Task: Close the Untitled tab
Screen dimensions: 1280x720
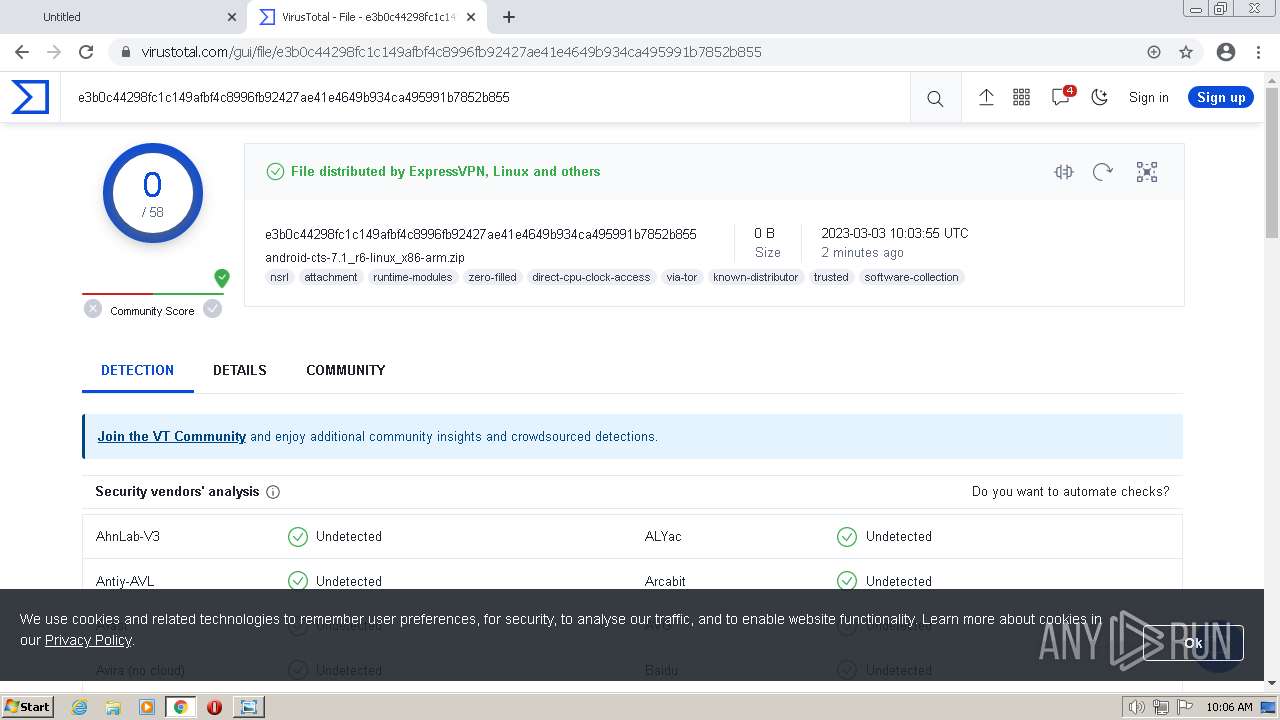Action: click(x=232, y=17)
